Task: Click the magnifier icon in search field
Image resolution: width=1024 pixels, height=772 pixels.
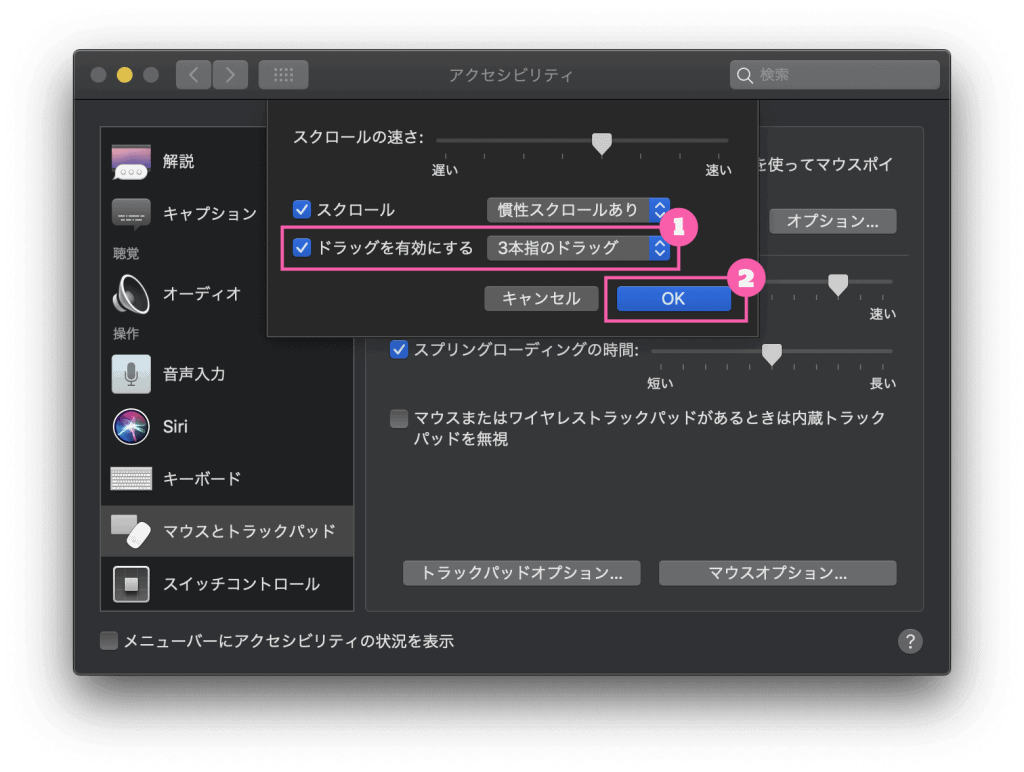Action: [x=744, y=75]
